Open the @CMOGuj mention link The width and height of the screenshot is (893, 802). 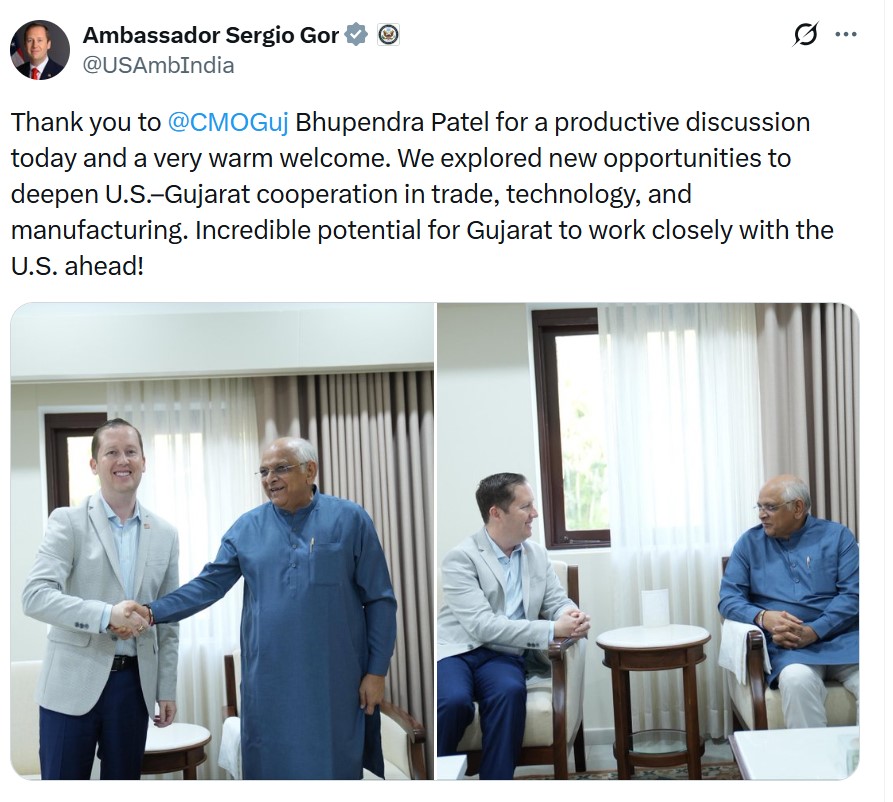pyautogui.click(x=228, y=122)
